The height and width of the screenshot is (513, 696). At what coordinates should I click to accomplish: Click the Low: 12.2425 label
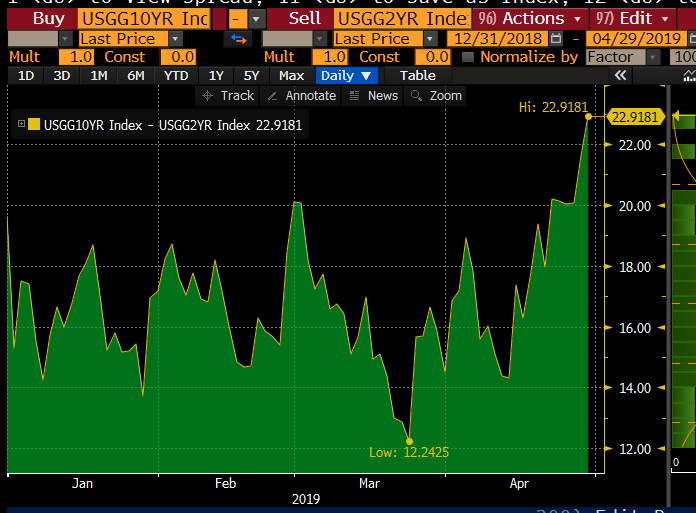coord(409,453)
